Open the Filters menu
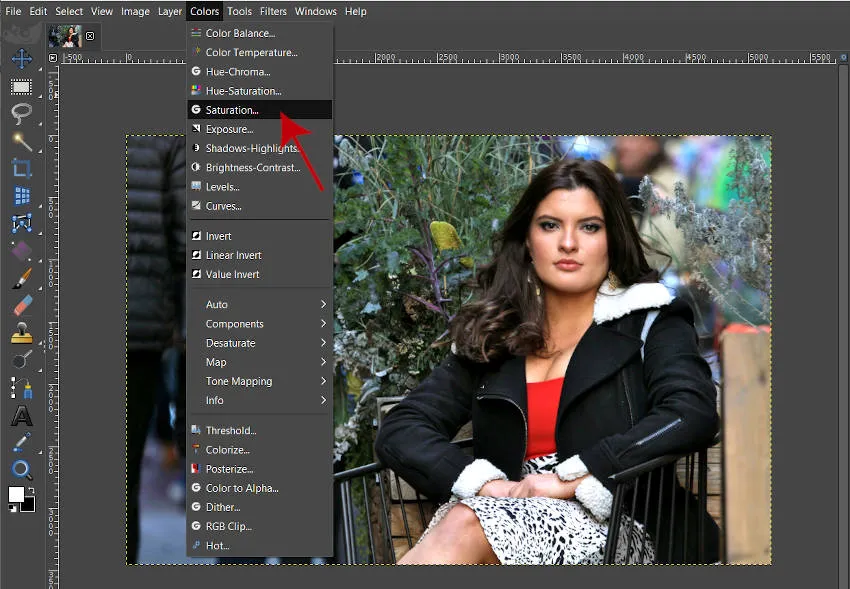The width and height of the screenshot is (850, 589). (x=273, y=11)
